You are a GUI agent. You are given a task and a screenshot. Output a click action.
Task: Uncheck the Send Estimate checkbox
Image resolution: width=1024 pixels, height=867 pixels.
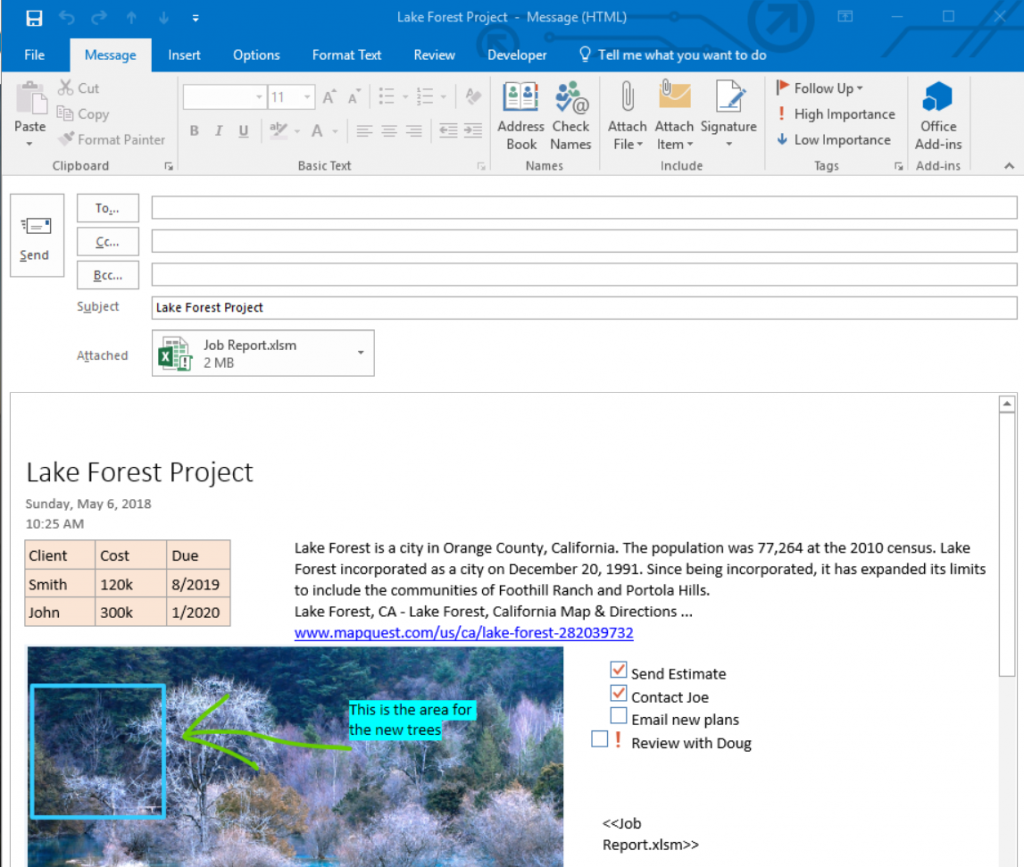pos(618,671)
